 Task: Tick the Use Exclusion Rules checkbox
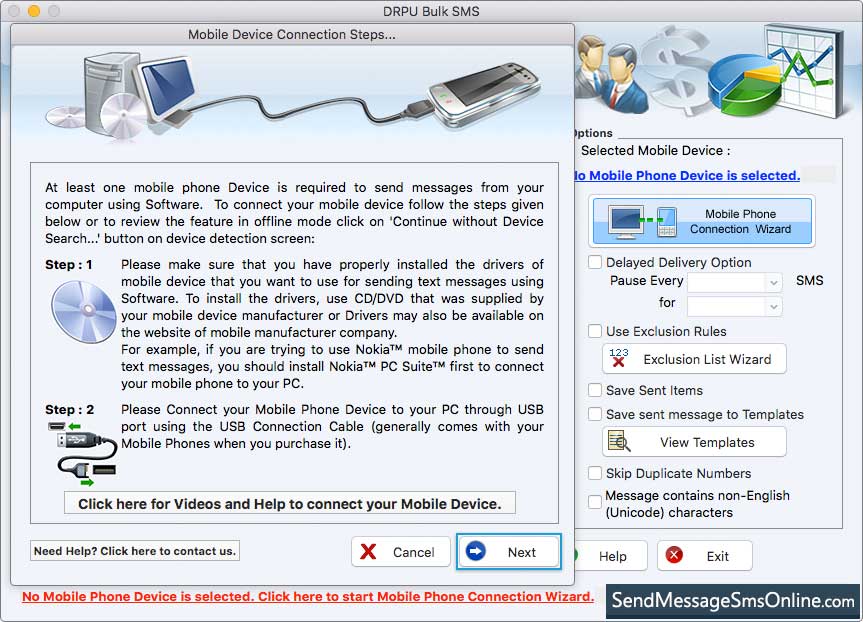[x=595, y=331]
